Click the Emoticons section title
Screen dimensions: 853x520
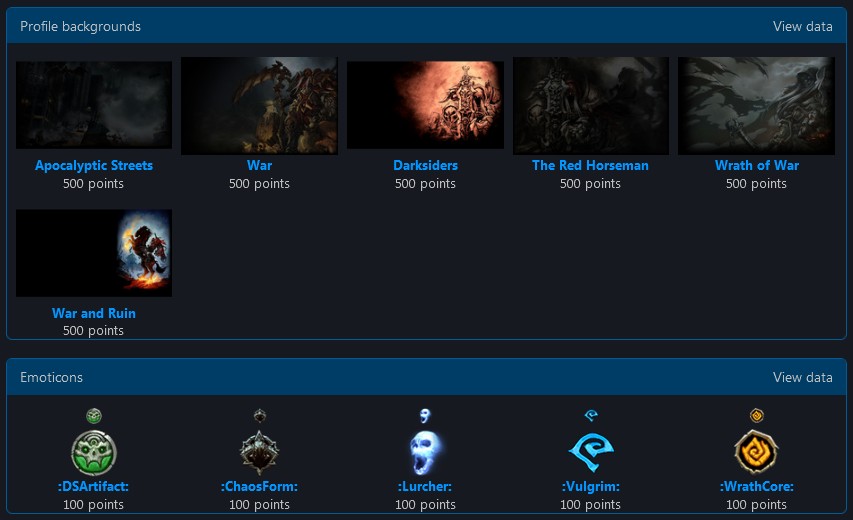pos(51,377)
